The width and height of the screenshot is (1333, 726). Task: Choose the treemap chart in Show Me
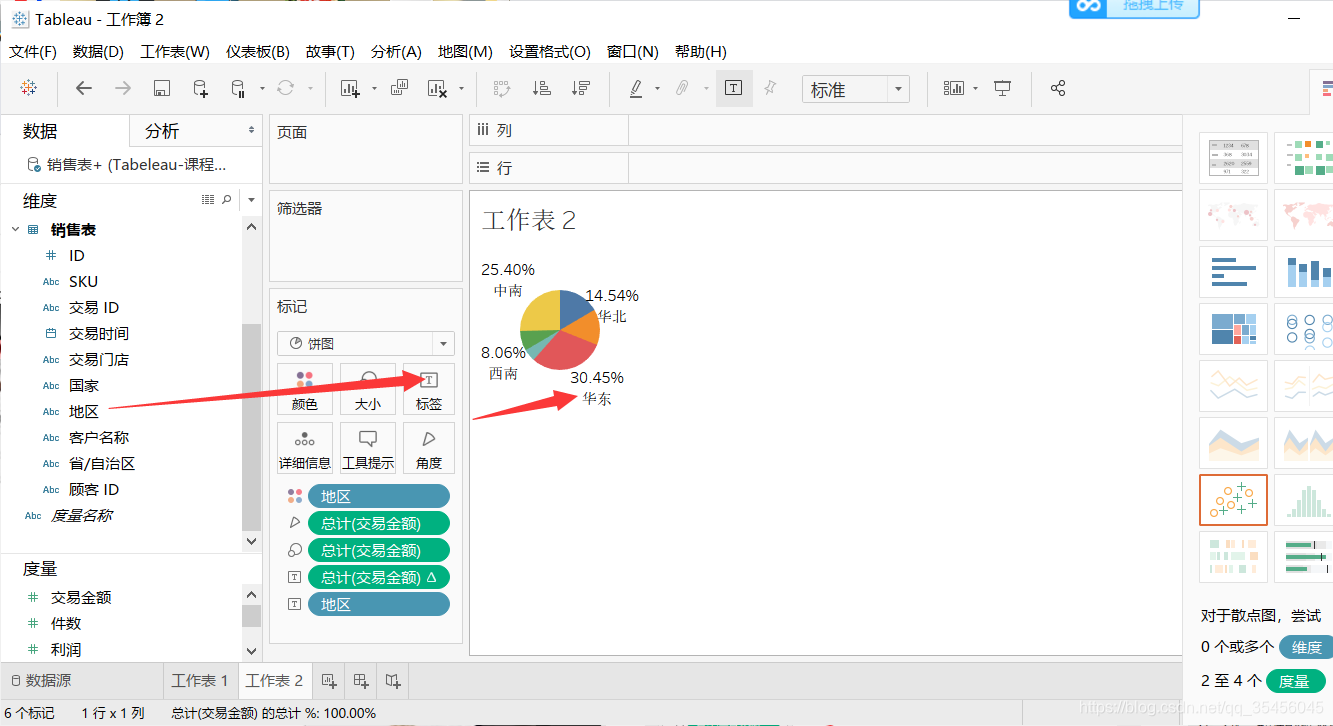tap(1233, 329)
